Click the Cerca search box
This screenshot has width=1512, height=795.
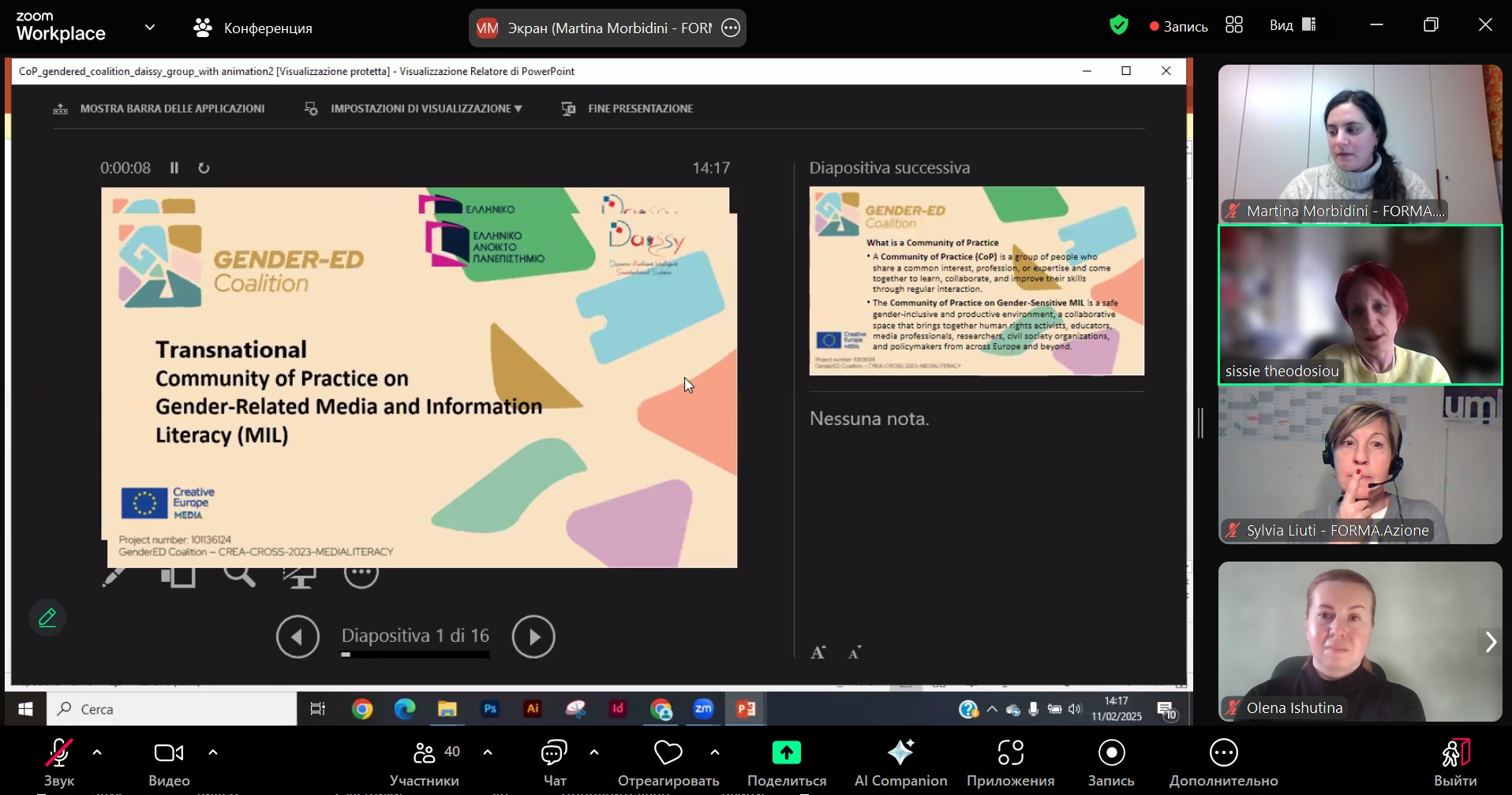tap(172, 709)
